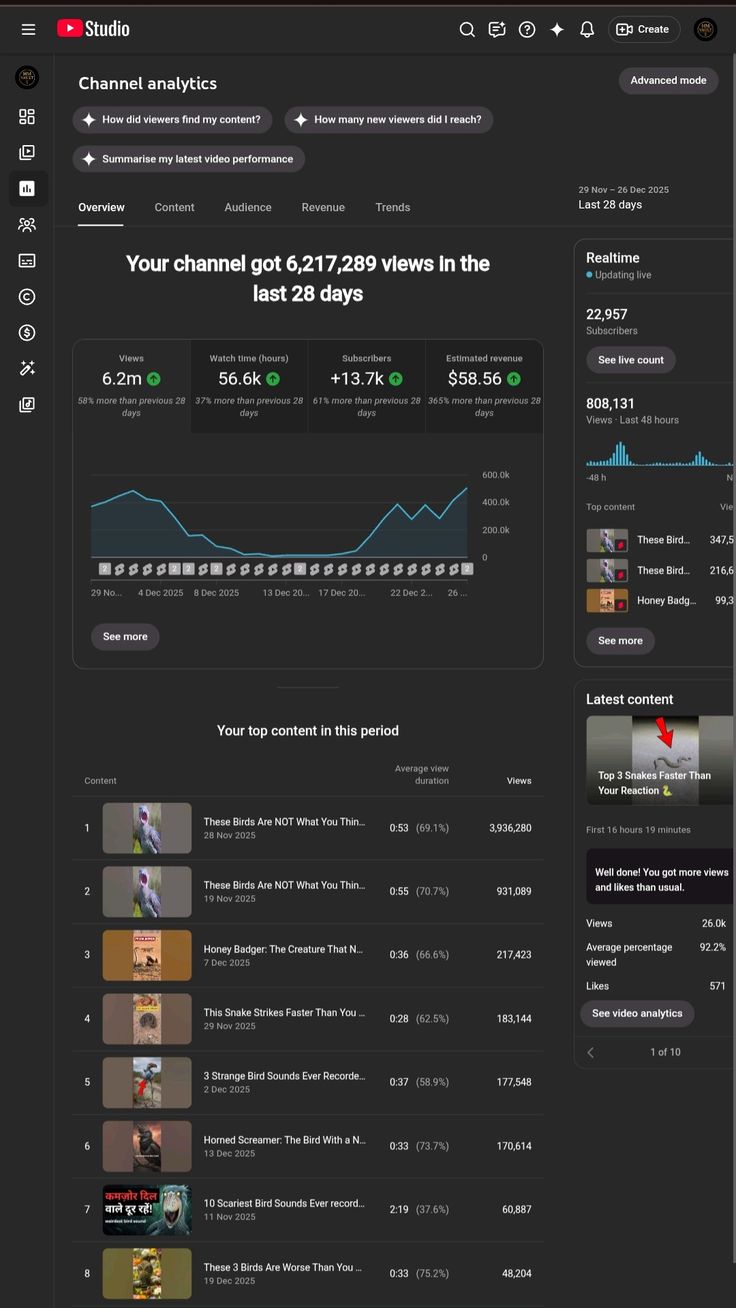Viewport: 736px width, 1308px height.
Task: Click average view duration 2:19 (37.6%)
Action: [x=419, y=1210]
